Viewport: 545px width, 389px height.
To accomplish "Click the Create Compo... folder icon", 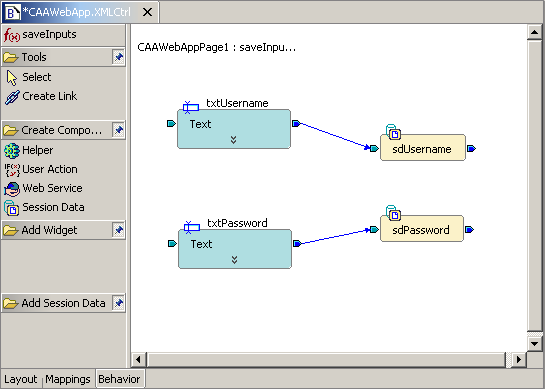I will click(10, 130).
